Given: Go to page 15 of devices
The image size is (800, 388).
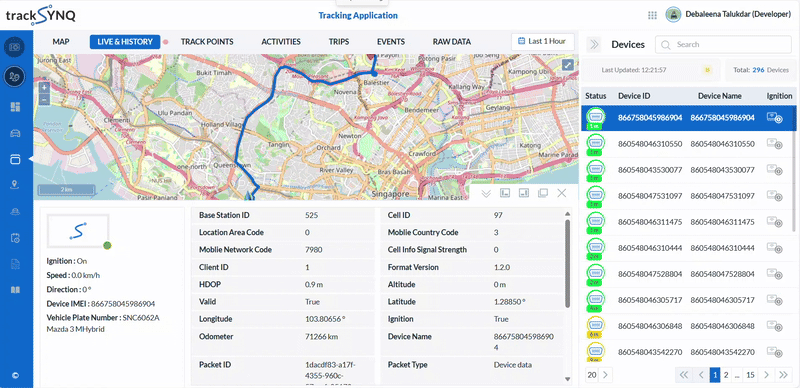Looking at the screenshot, I should pyautogui.click(x=750, y=375).
